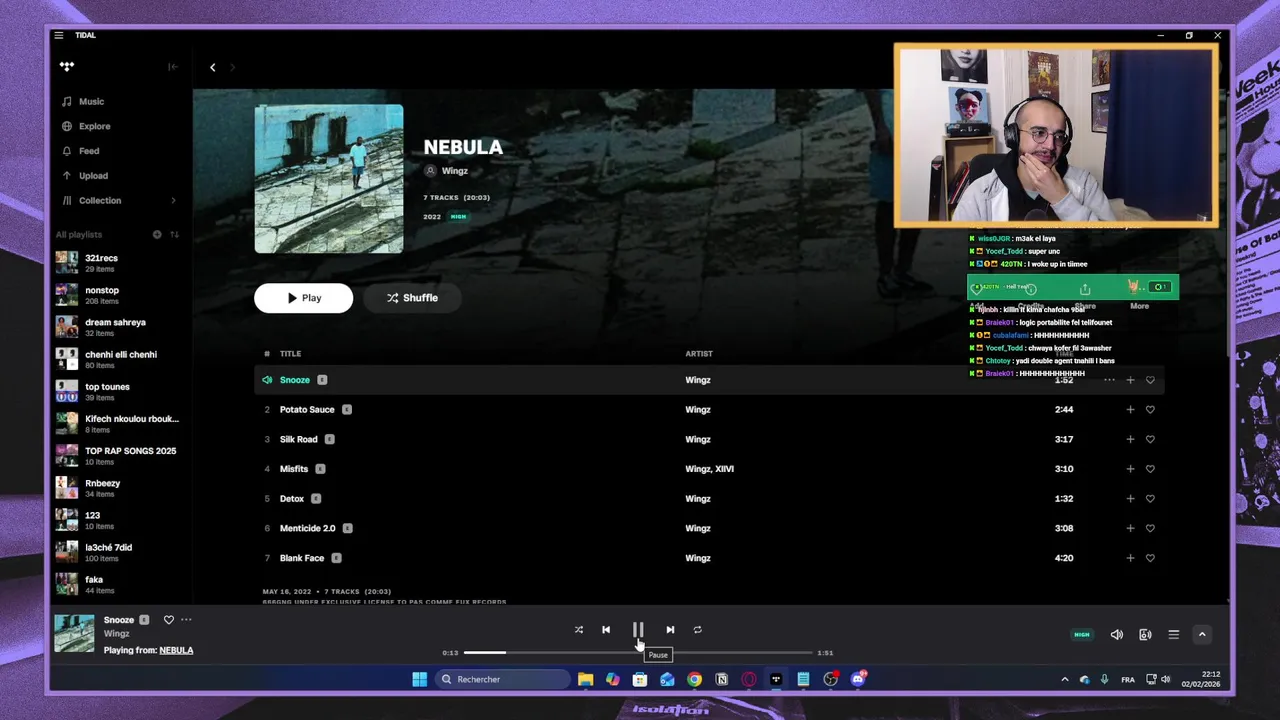Like the Menticide 2.0 track
1280x720 pixels.
[1150, 528]
